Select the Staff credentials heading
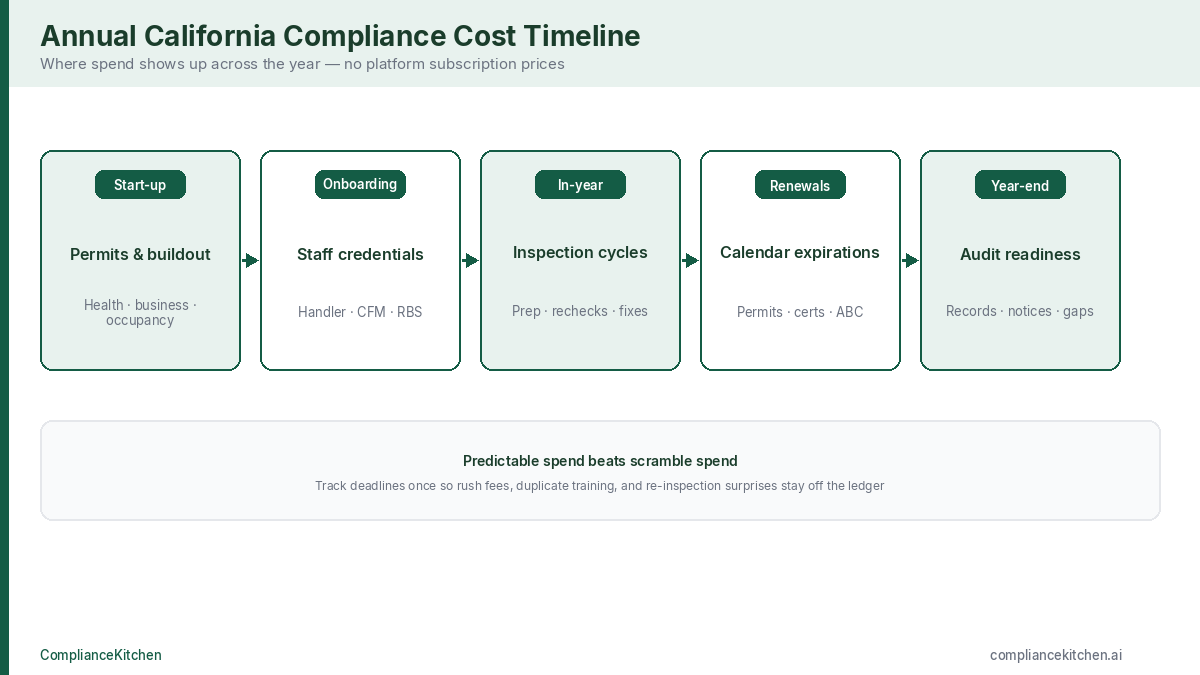The width and height of the screenshot is (1200, 675). point(360,254)
